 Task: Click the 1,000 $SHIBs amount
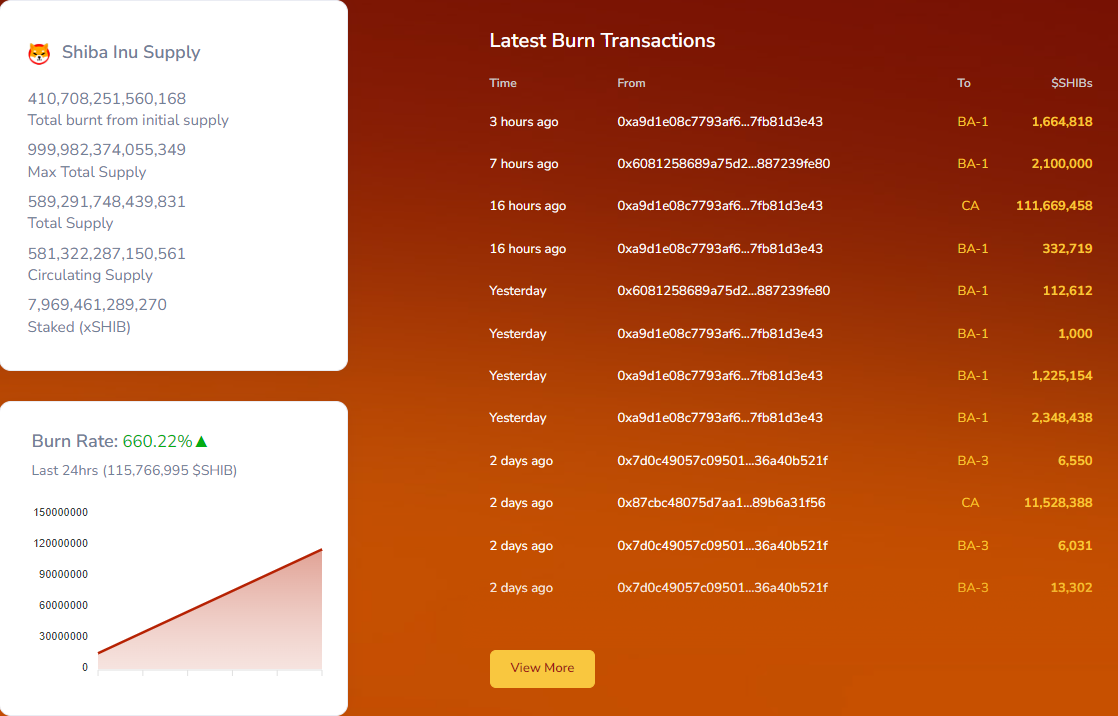[x=1075, y=334]
